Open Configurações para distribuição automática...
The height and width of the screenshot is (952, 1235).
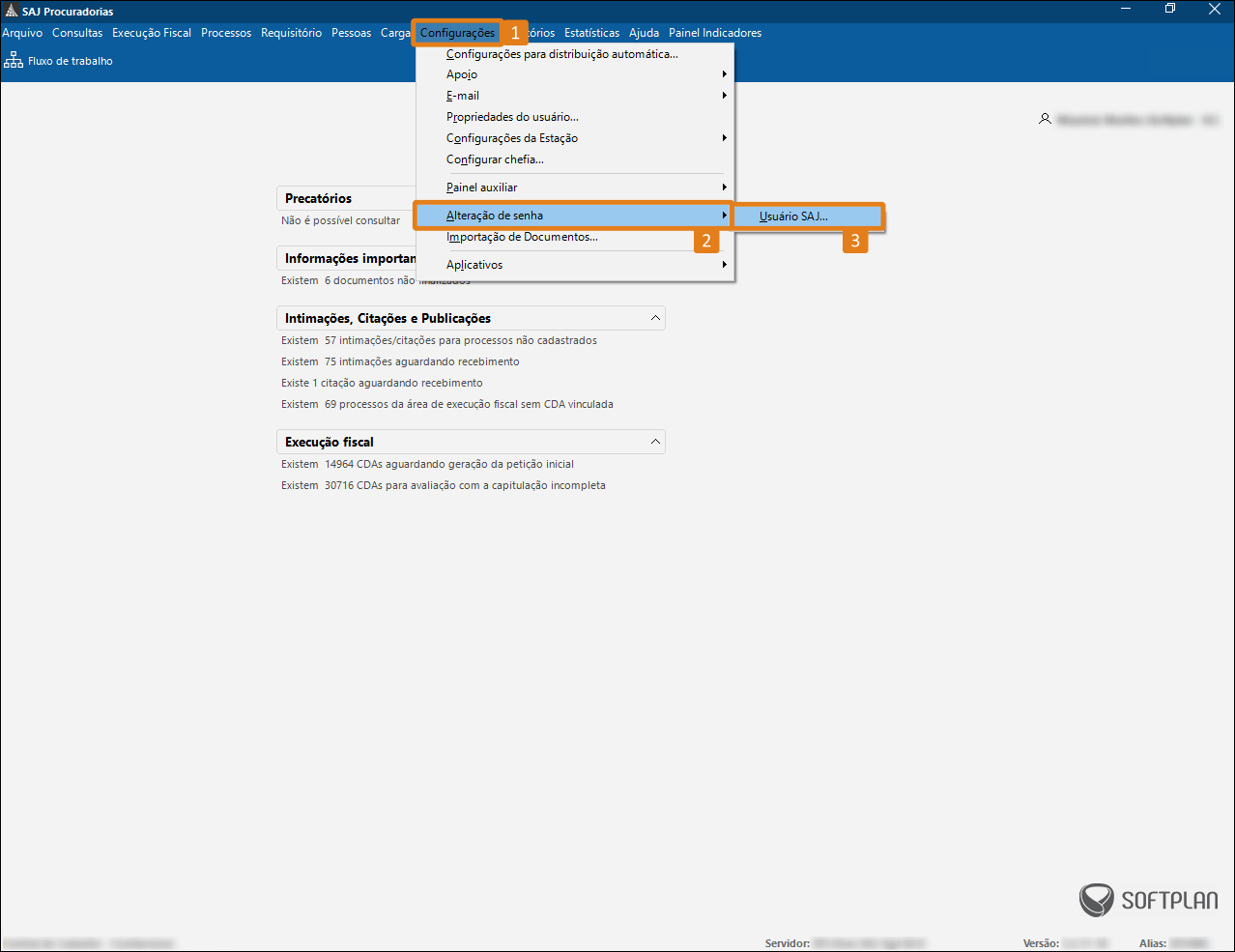coord(561,54)
